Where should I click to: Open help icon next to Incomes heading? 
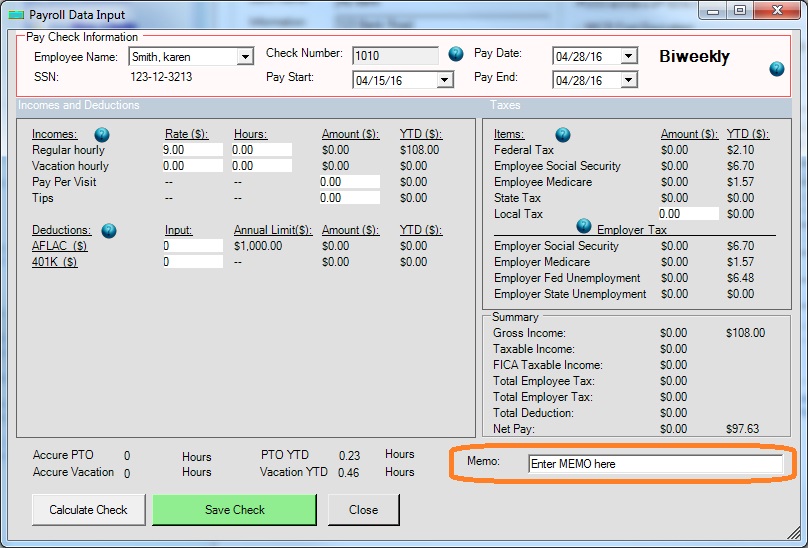tap(102, 134)
